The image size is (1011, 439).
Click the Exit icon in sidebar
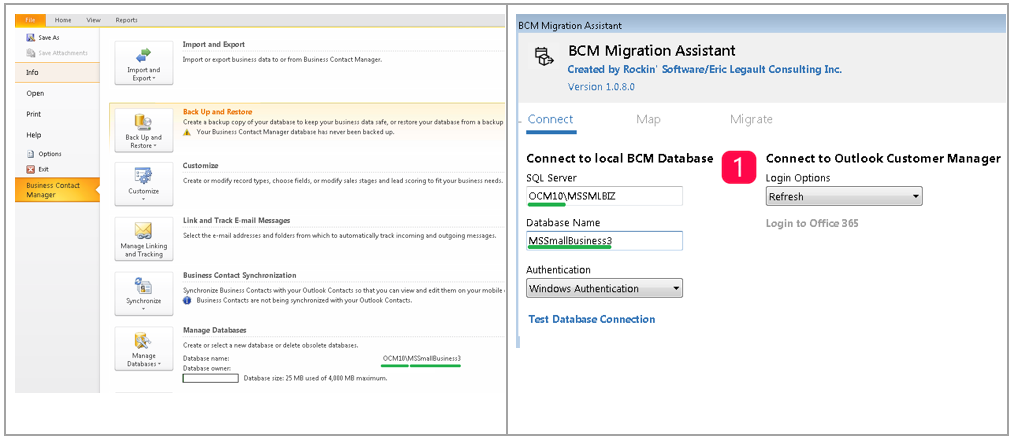(x=30, y=169)
